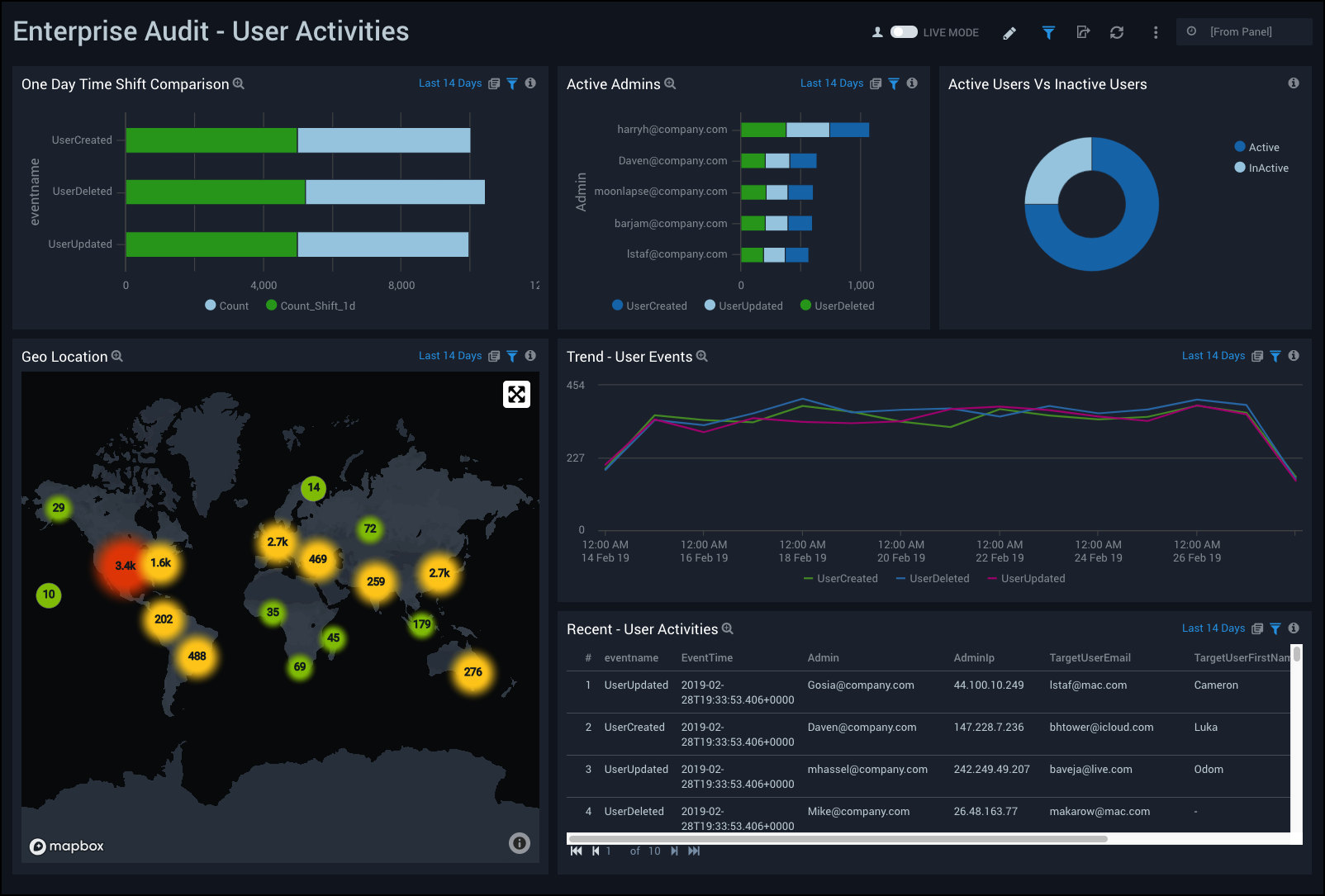Jump to the last page of table results
1325x896 pixels.
pos(694,851)
